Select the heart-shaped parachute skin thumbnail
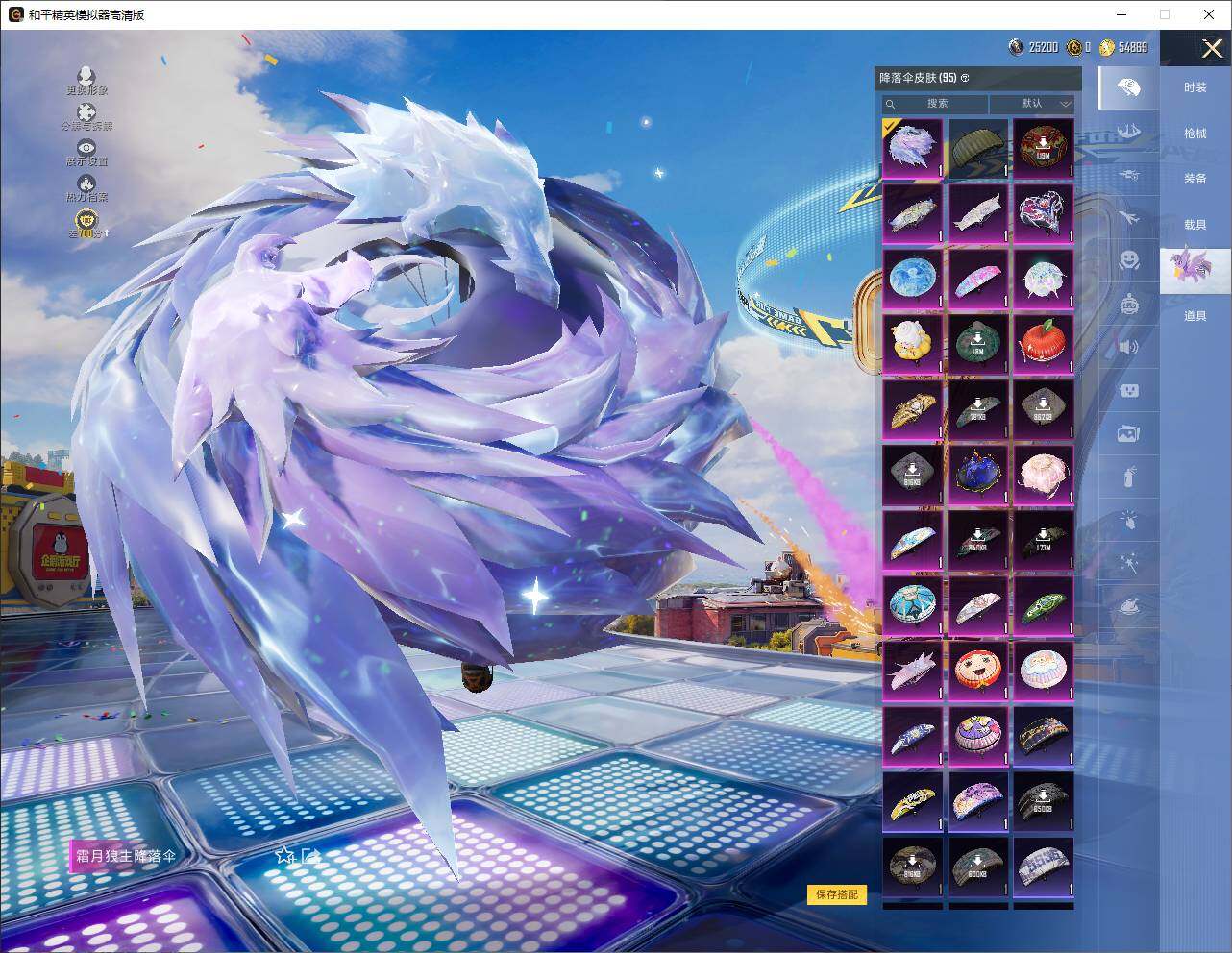The height and width of the screenshot is (953, 1232). coord(1044,214)
